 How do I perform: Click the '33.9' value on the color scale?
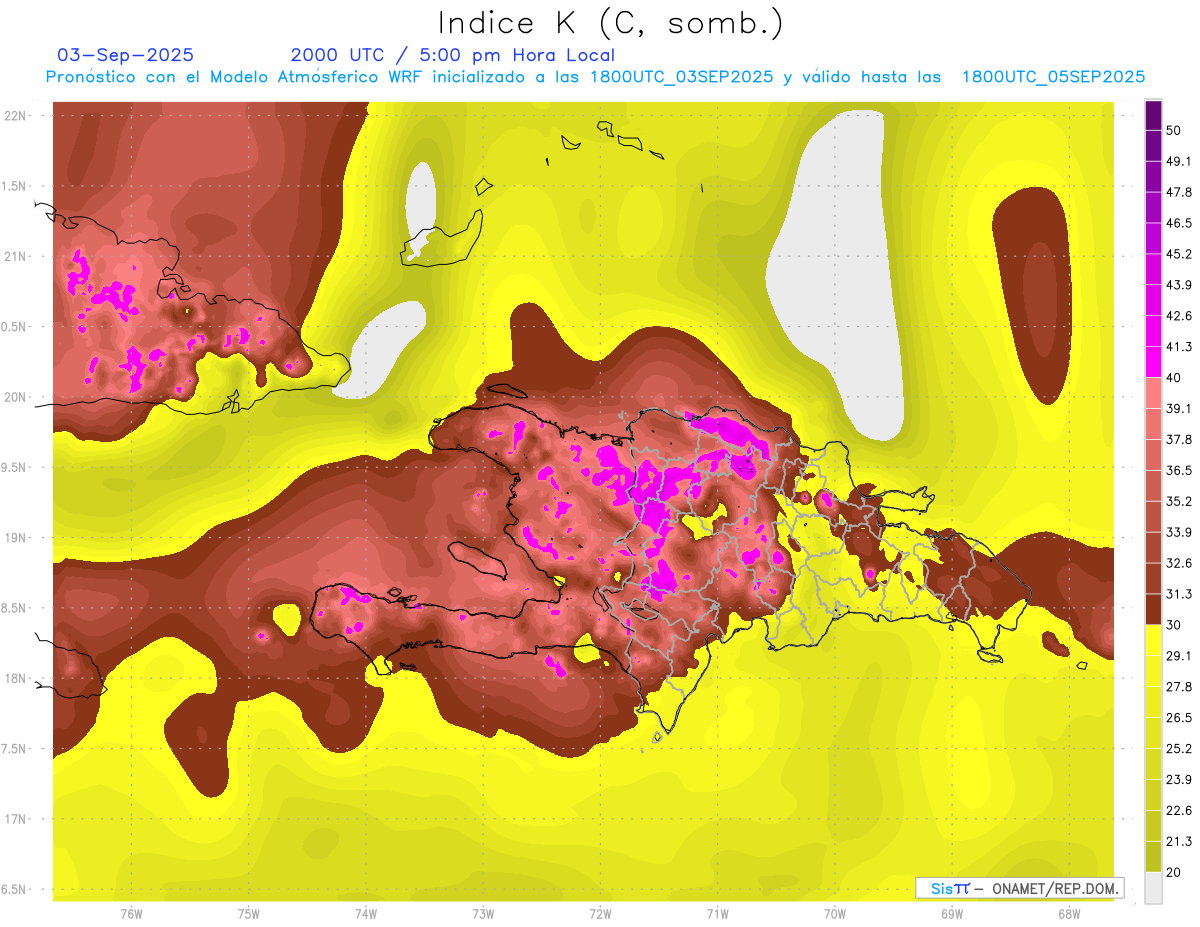click(1178, 532)
